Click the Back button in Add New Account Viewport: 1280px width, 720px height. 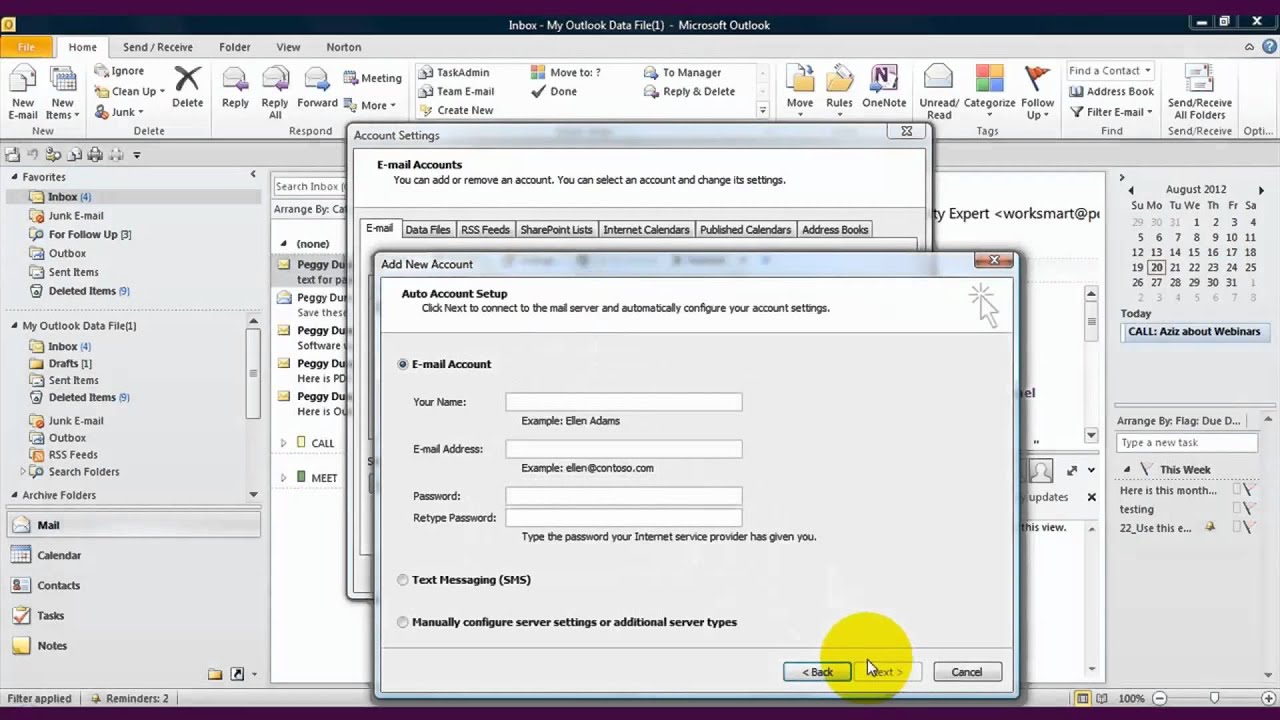817,672
